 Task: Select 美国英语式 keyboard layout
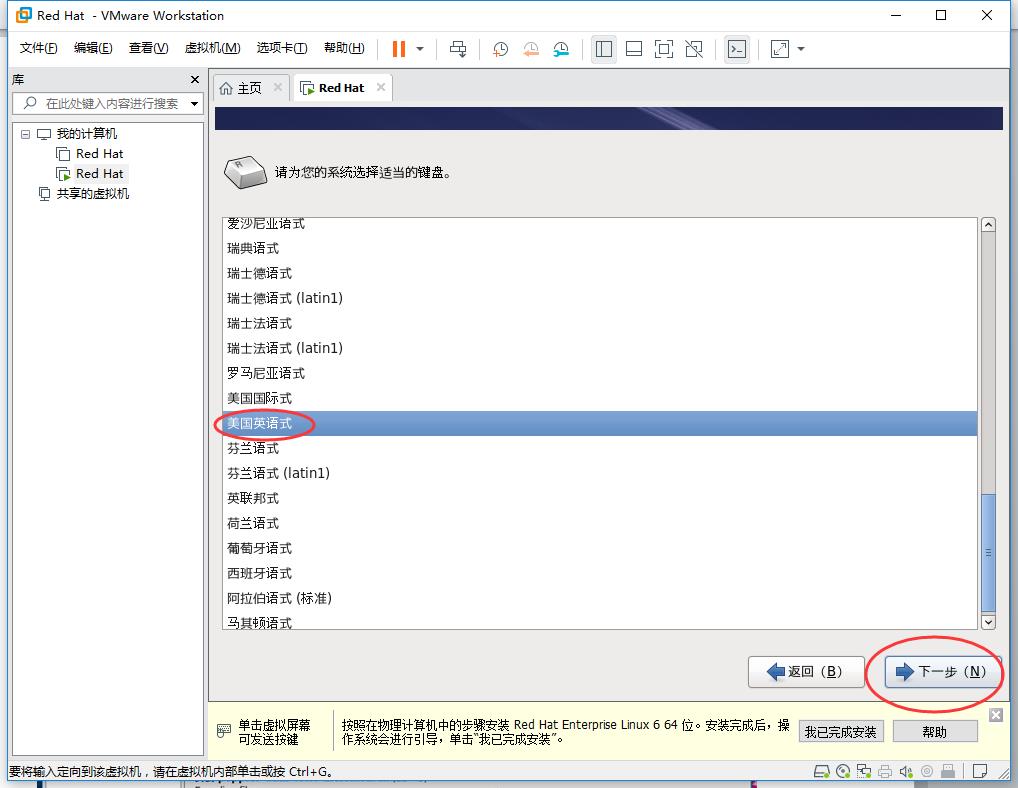point(599,423)
